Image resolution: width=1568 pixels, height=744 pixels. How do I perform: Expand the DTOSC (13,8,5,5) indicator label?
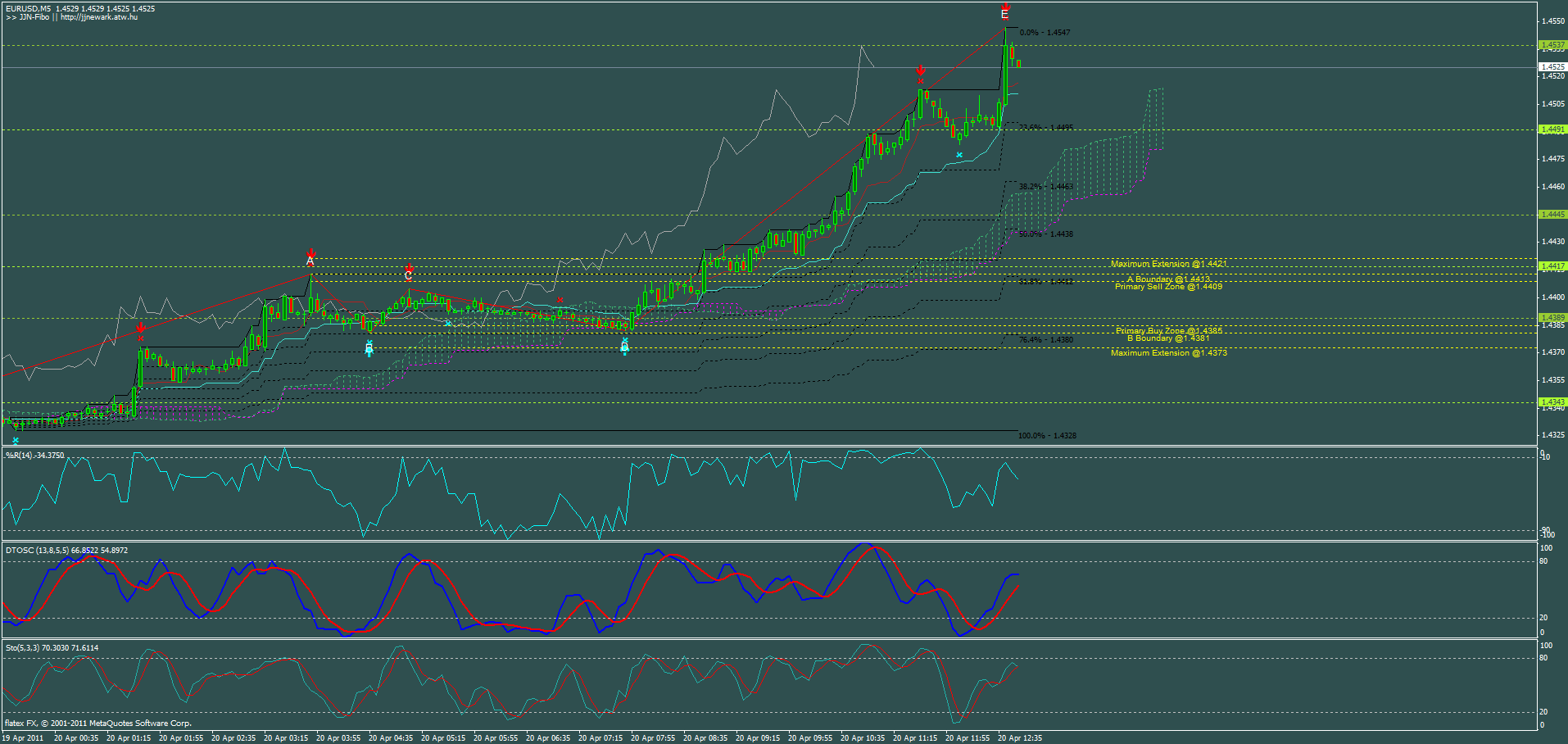37,551
